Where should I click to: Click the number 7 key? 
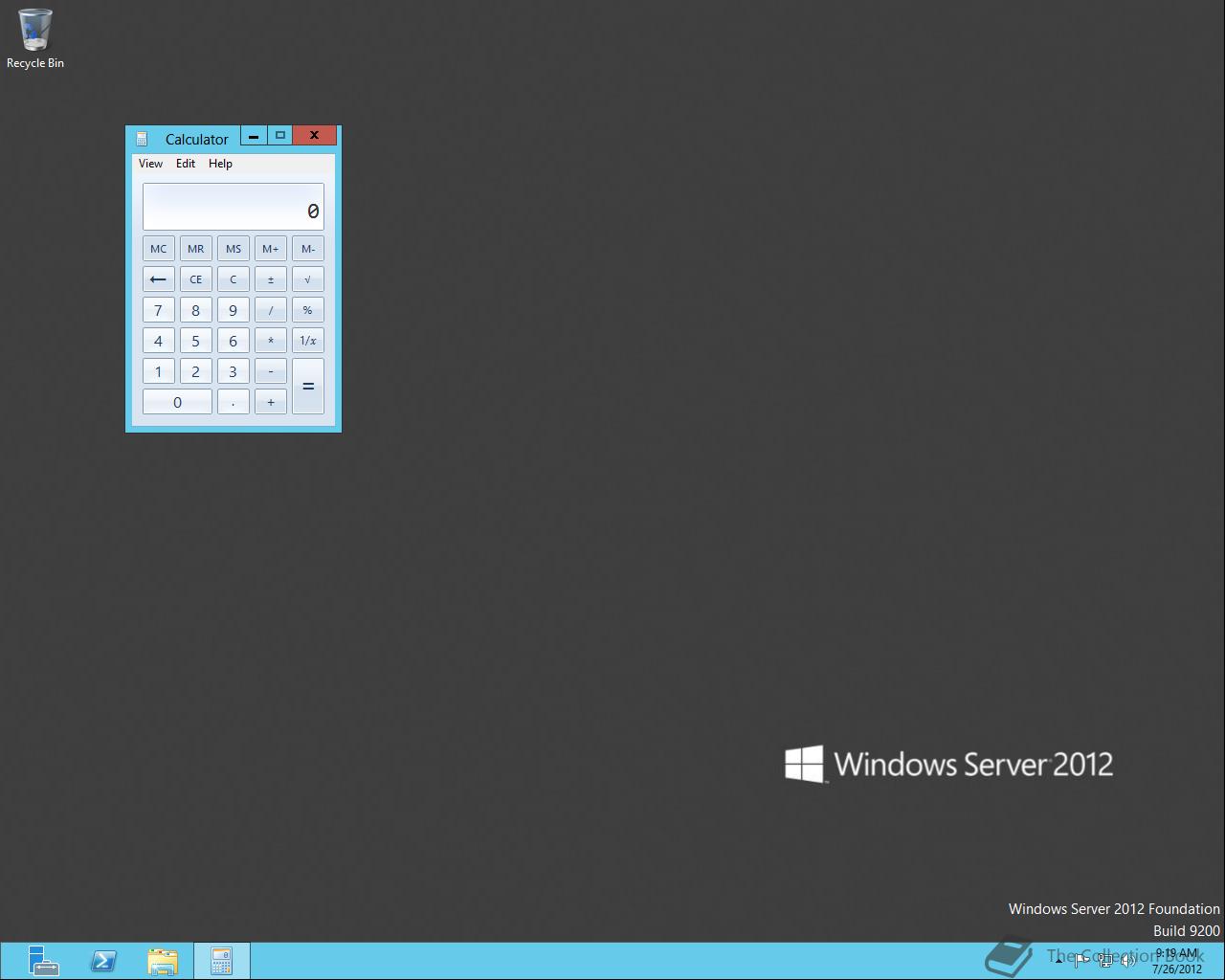[x=159, y=310]
